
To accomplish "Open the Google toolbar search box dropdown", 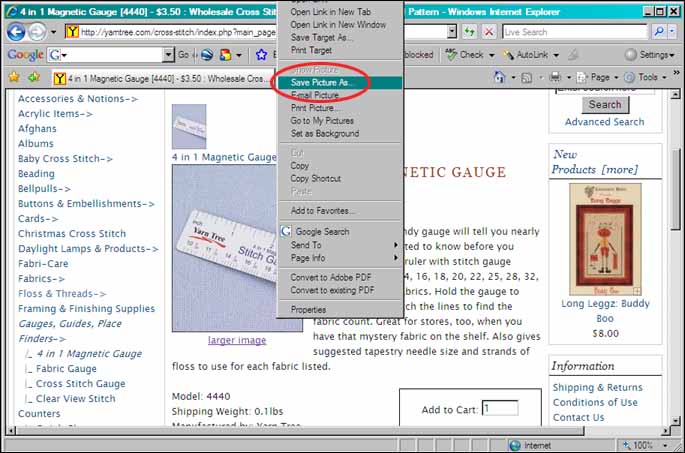I will tap(168, 55).
